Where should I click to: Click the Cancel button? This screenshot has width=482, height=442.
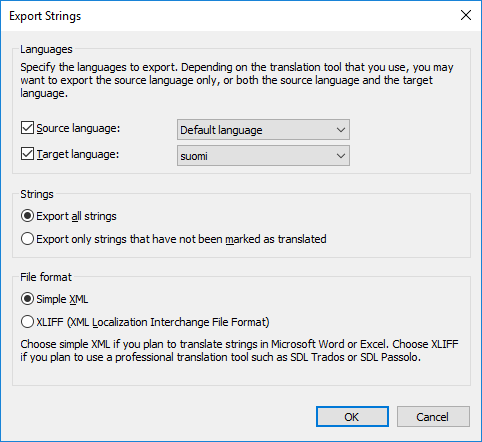433,416
